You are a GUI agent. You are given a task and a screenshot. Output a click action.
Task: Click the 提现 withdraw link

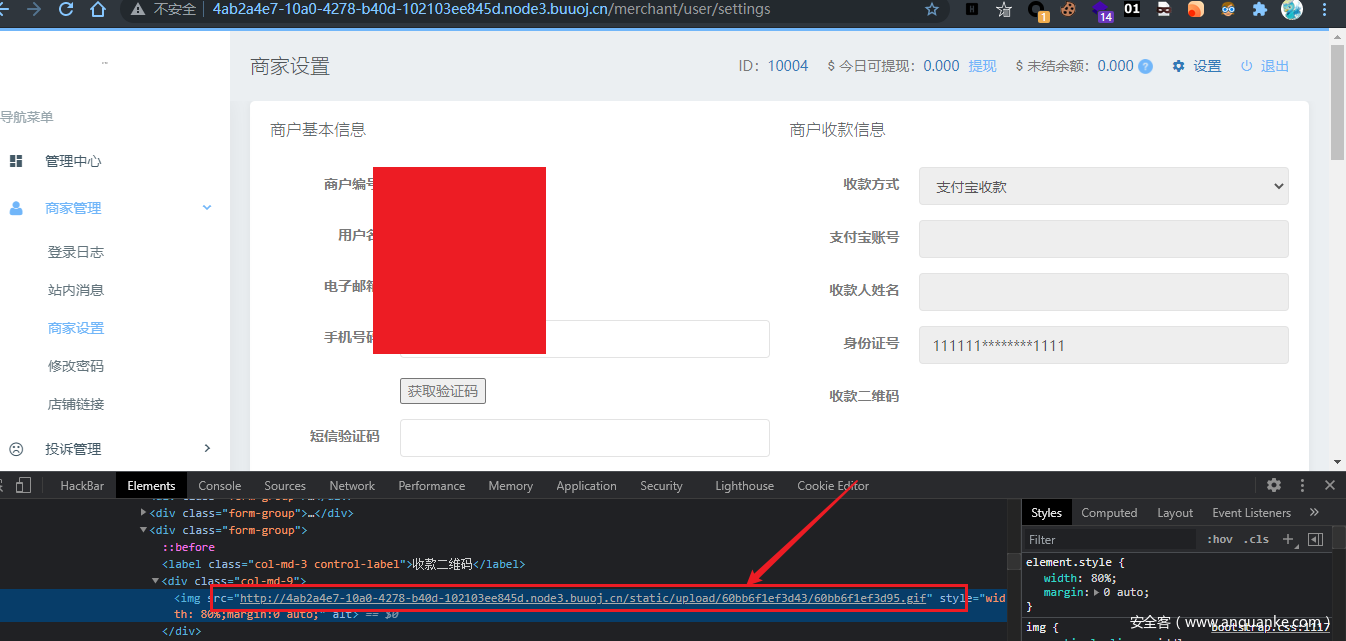tap(982, 66)
